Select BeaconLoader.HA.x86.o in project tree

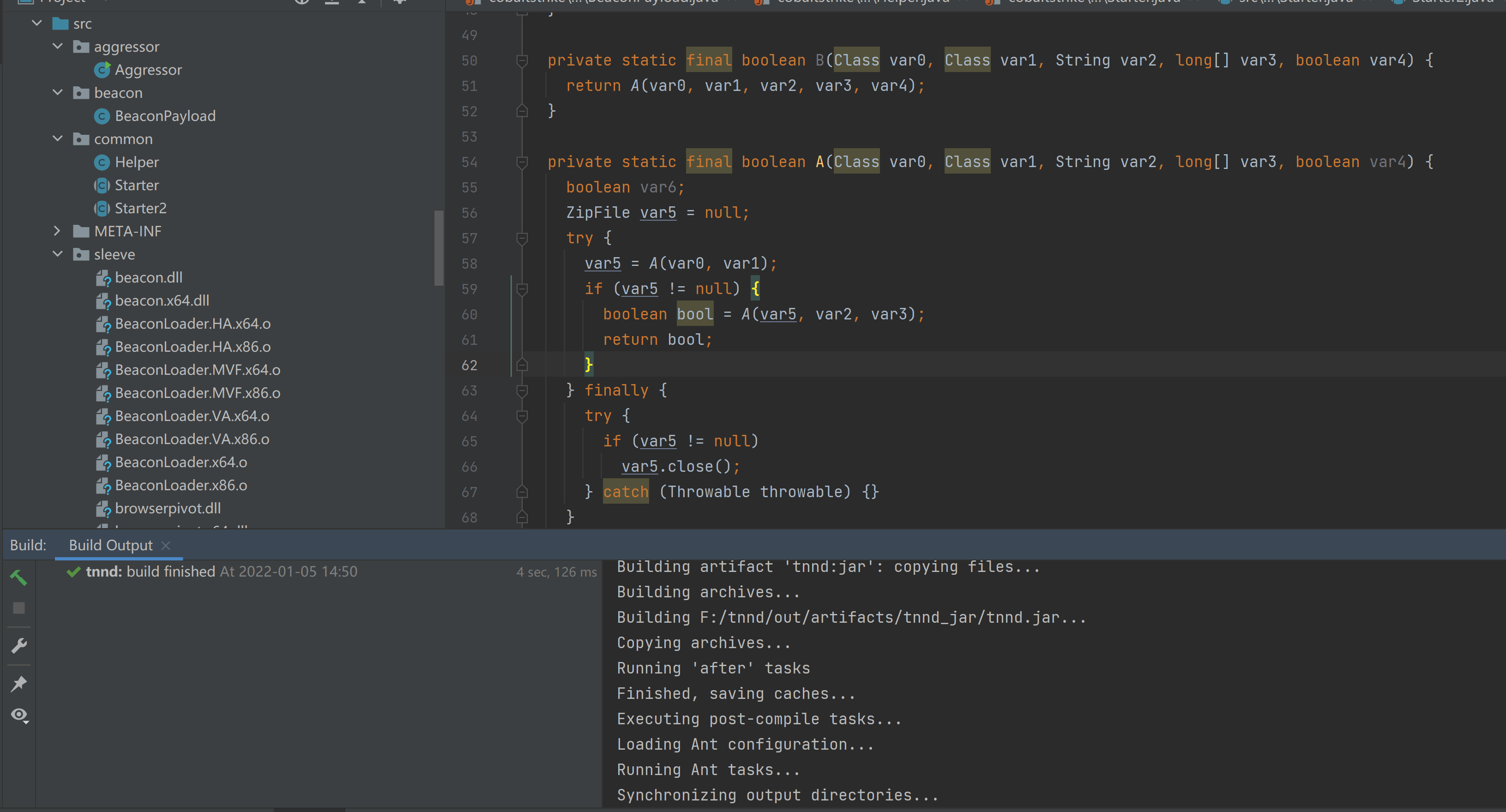[x=193, y=347]
